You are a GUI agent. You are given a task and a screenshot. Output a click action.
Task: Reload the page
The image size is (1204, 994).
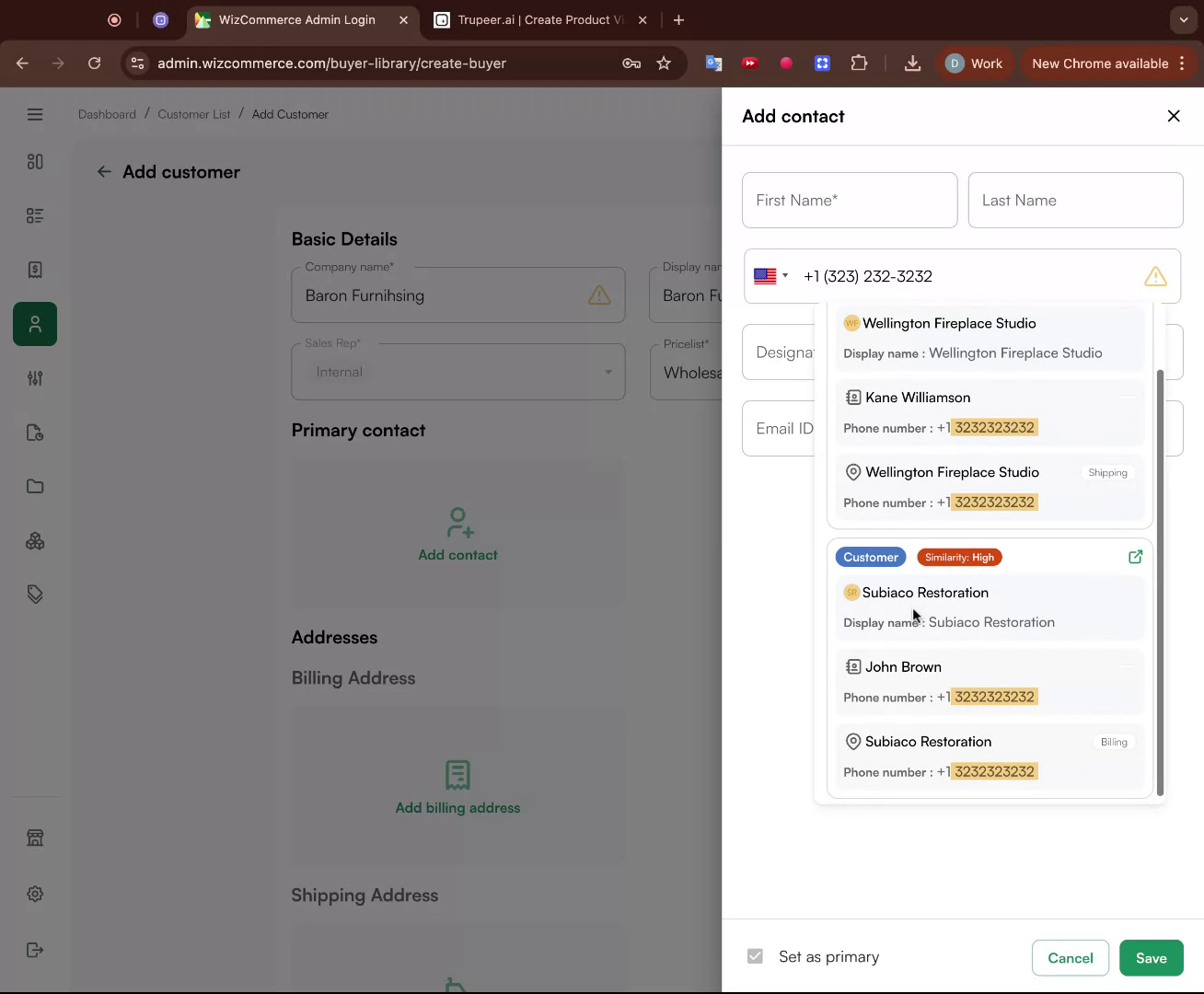pyautogui.click(x=94, y=64)
